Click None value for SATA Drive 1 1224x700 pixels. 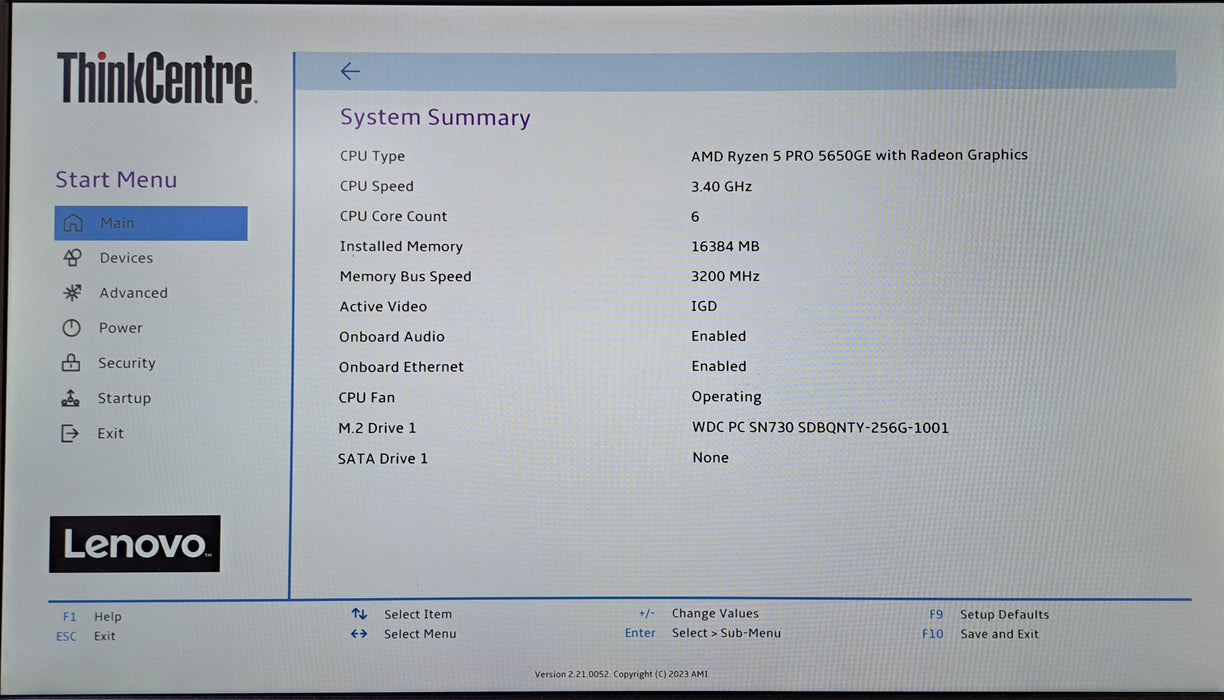[710, 457]
